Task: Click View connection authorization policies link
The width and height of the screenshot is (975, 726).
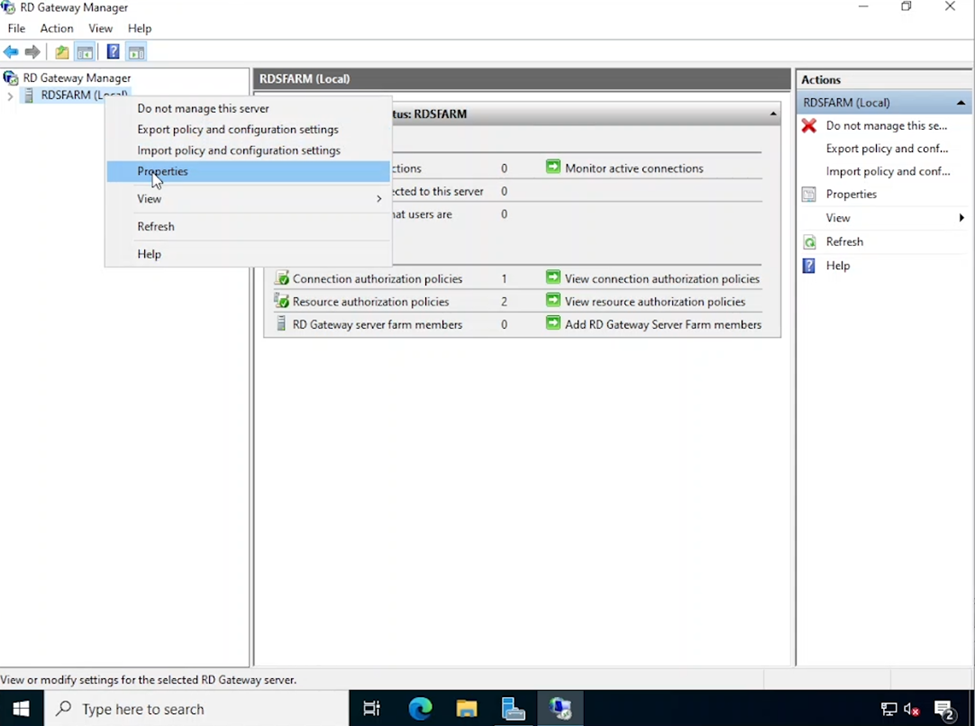Action: [x=662, y=279]
